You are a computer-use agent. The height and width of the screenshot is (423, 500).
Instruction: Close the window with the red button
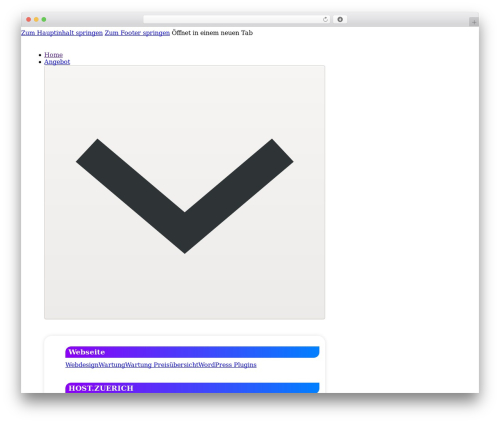click(x=29, y=20)
